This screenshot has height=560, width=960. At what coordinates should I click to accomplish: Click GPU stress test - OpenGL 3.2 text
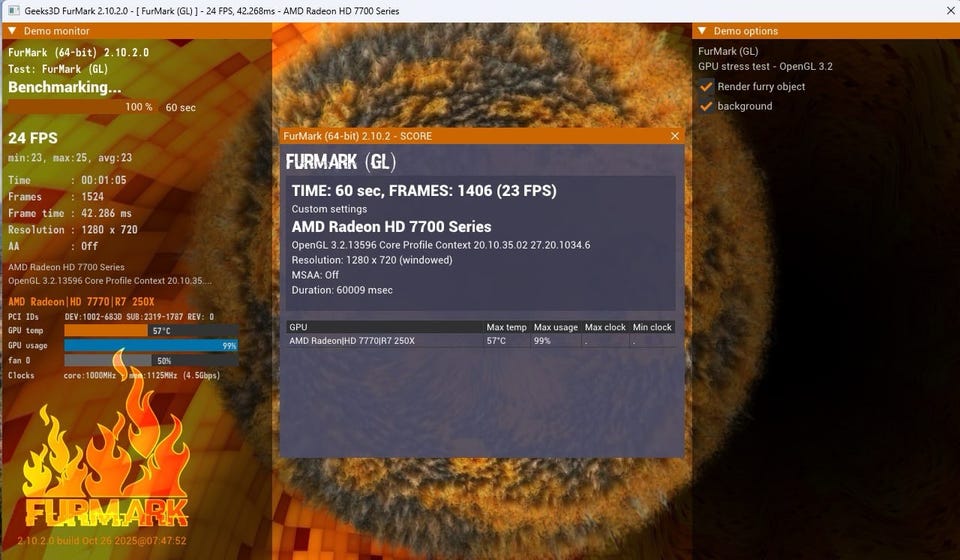tap(765, 67)
